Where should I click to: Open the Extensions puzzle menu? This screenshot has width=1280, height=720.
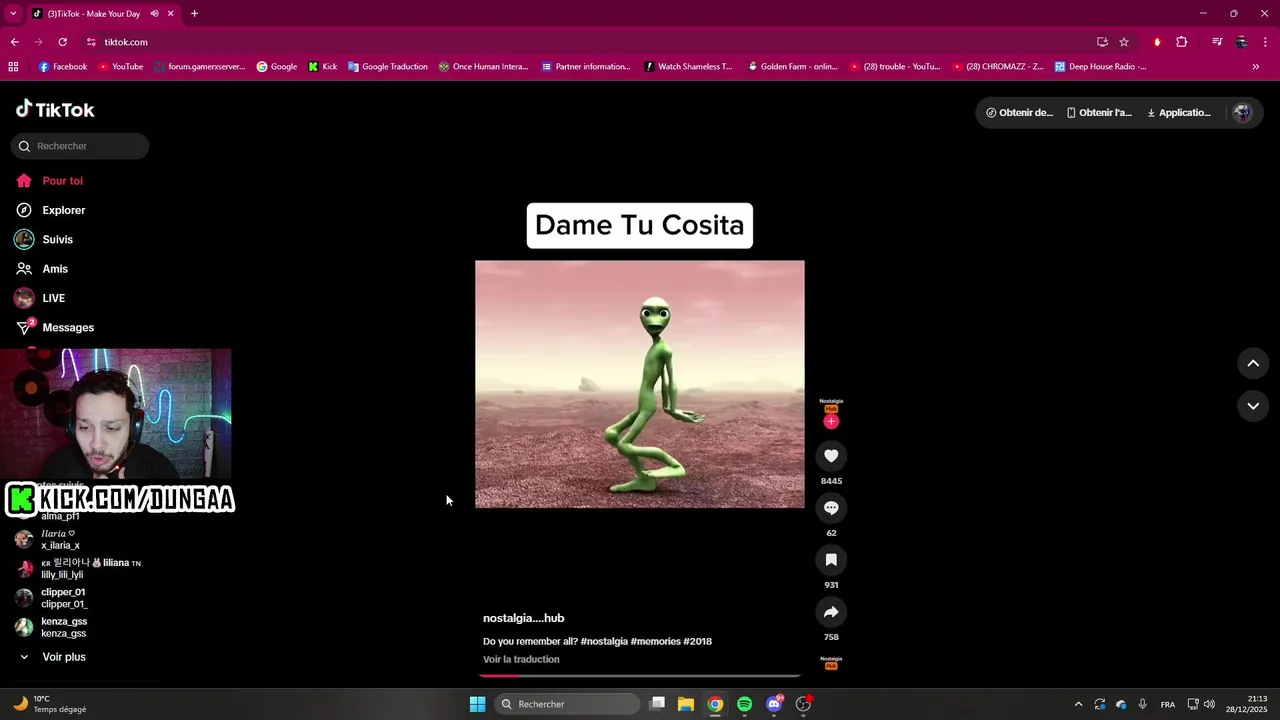(1181, 42)
